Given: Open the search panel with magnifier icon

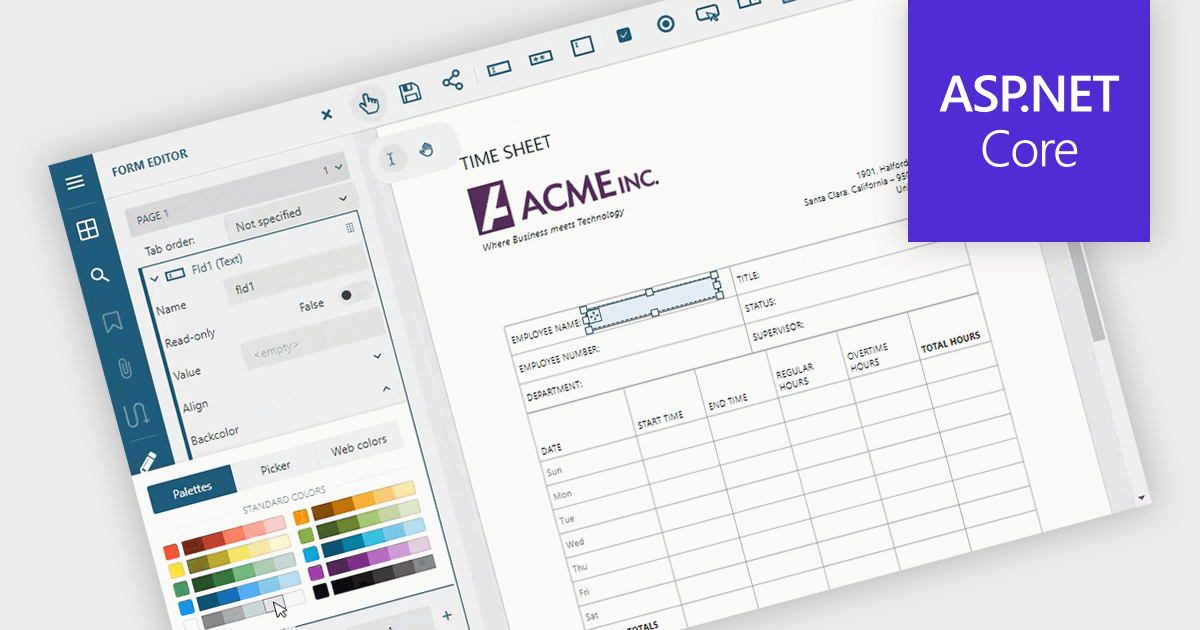Looking at the screenshot, I should [x=99, y=275].
